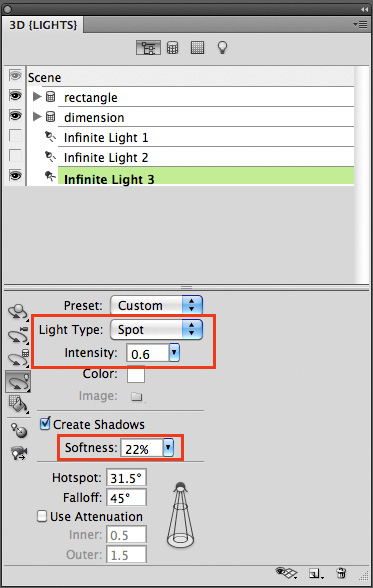The width and height of the screenshot is (373, 588).
Task: Expand the dimension mesh tree item
Action: (37, 117)
